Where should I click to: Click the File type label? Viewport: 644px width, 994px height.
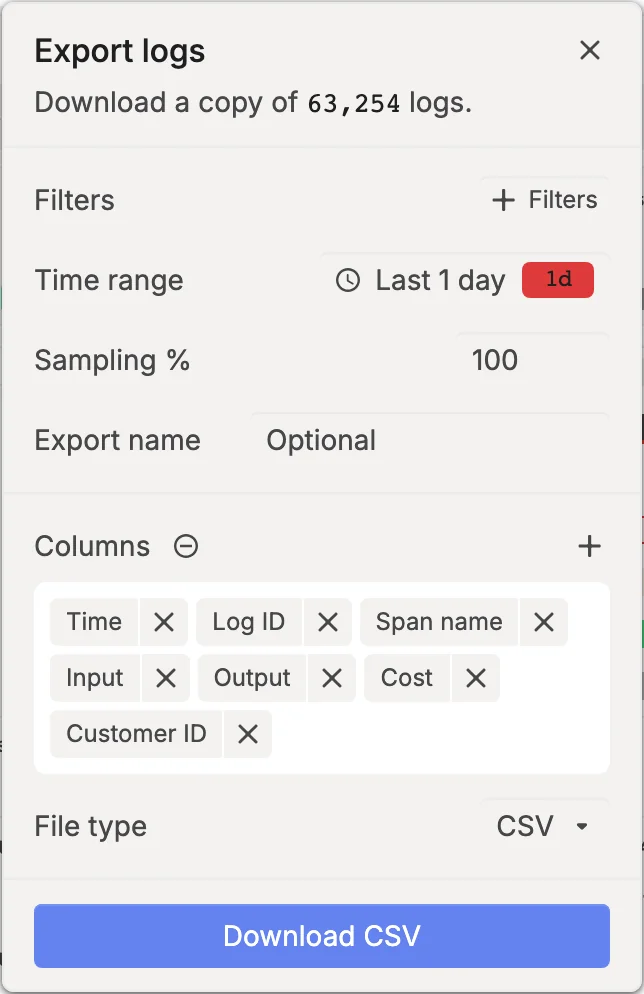coord(91,826)
